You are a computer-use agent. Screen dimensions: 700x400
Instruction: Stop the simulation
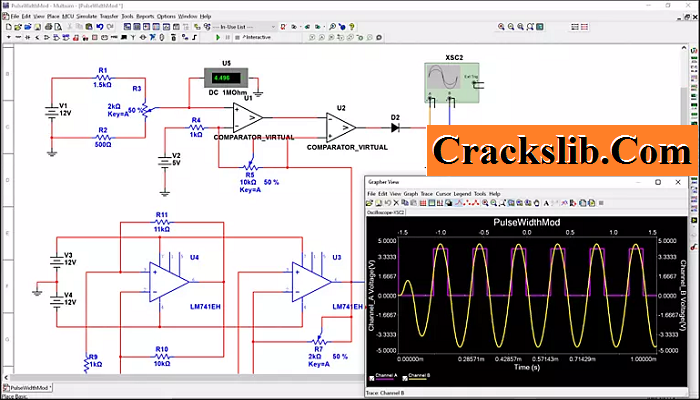point(237,38)
